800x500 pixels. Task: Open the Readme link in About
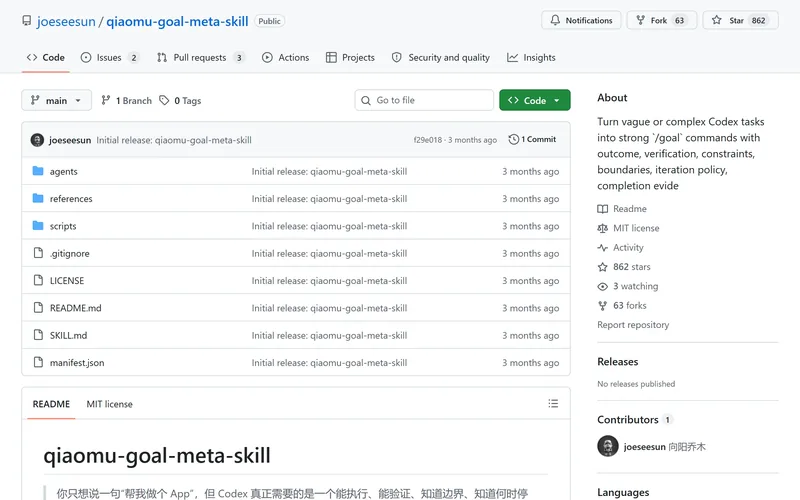coord(630,209)
